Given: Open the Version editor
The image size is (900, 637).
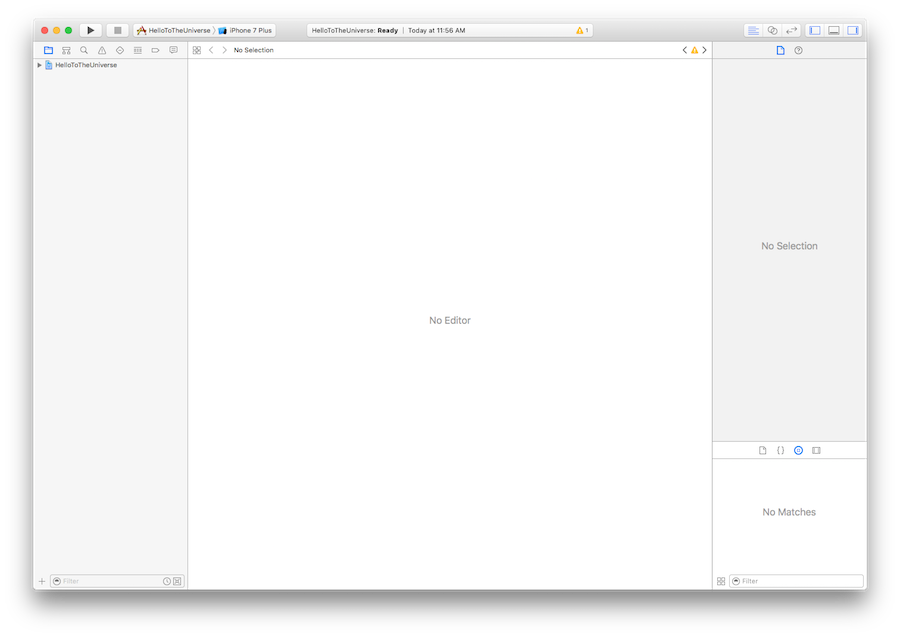Looking at the screenshot, I should (x=789, y=30).
